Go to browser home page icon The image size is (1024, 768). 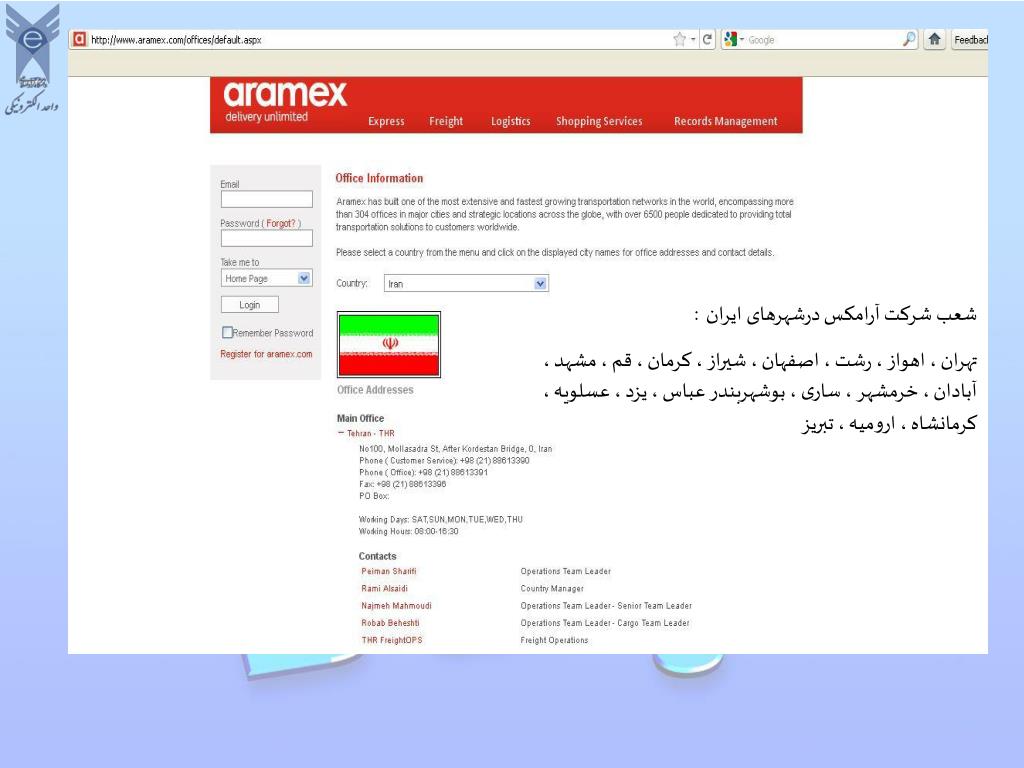click(x=935, y=39)
